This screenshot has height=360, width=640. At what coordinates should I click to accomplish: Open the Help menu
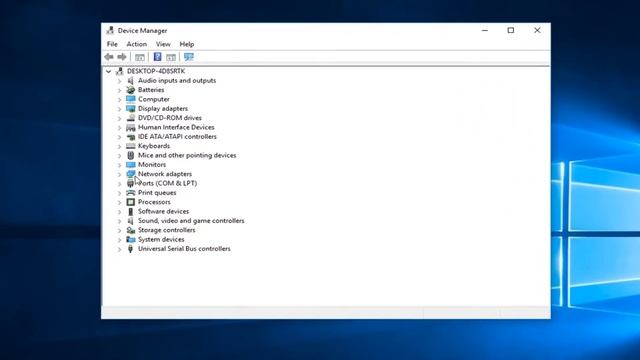[x=187, y=44]
